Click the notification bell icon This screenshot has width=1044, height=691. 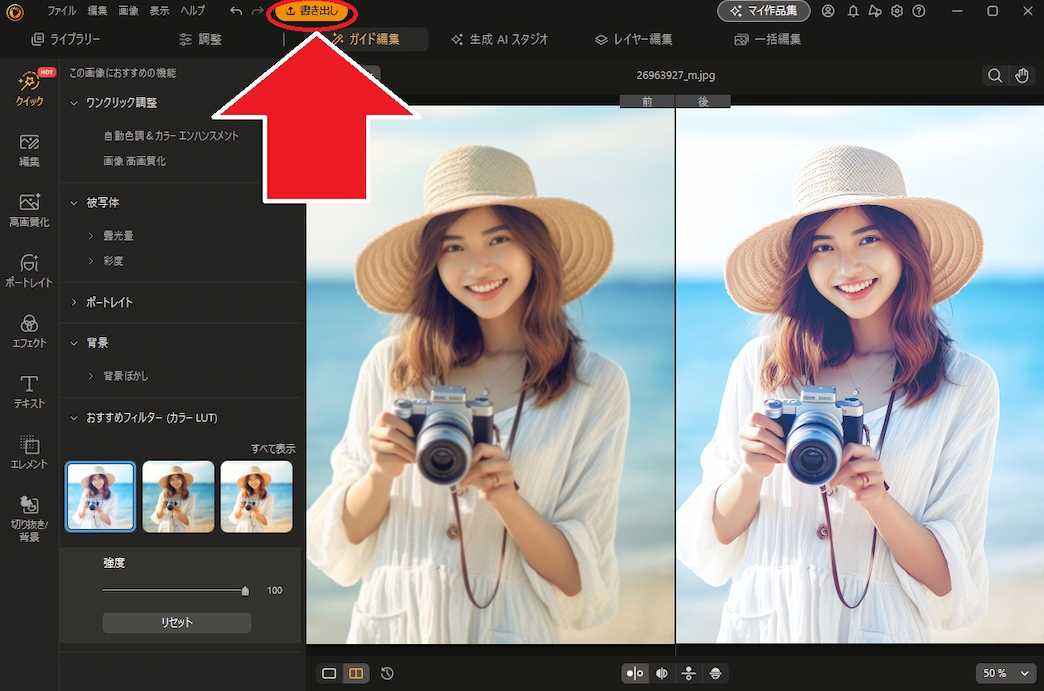(x=852, y=11)
